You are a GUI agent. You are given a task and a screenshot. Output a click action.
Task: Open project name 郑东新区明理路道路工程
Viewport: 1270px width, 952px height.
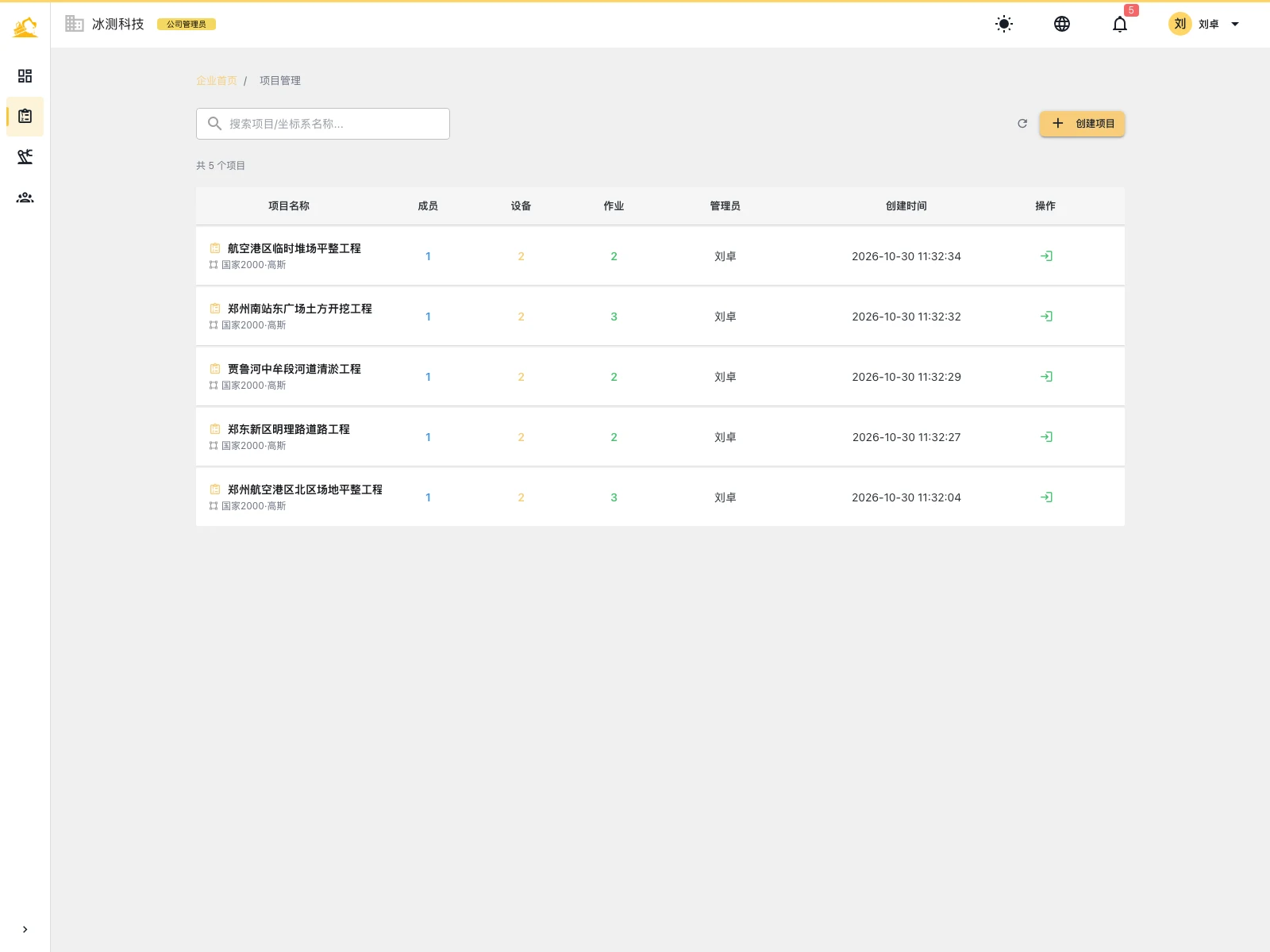(x=289, y=429)
